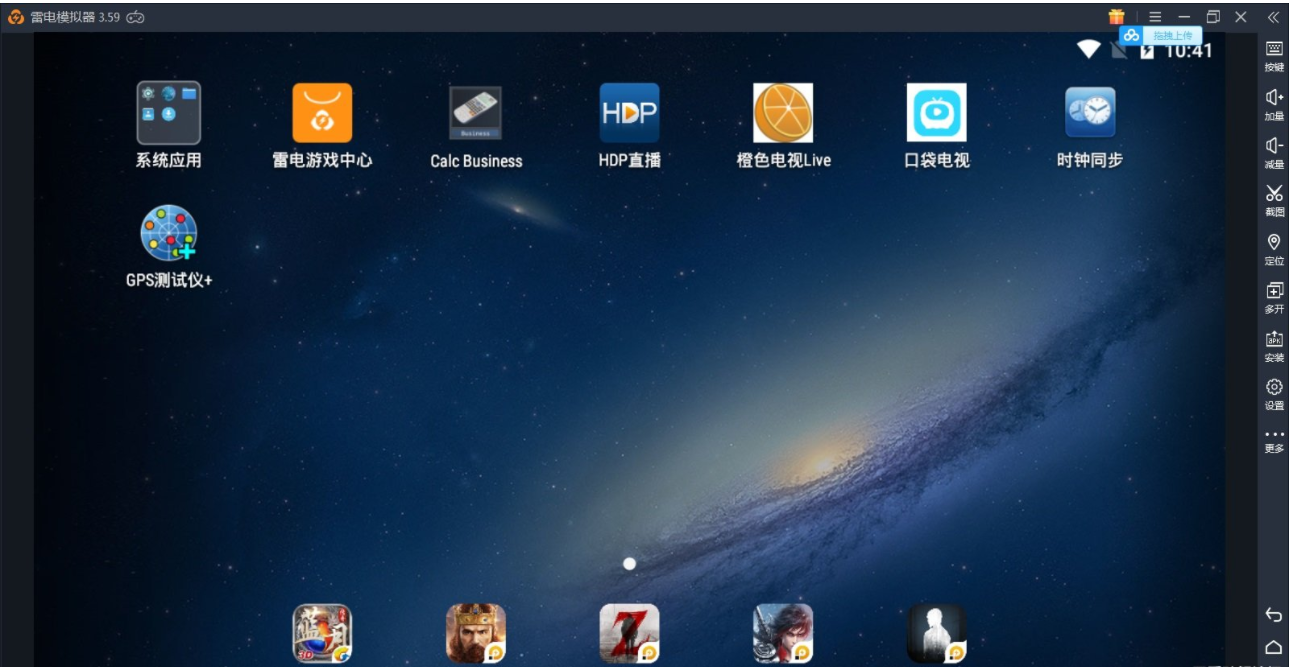
Task: Open the dark silhouette game in dock
Action: tap(937, 634)
